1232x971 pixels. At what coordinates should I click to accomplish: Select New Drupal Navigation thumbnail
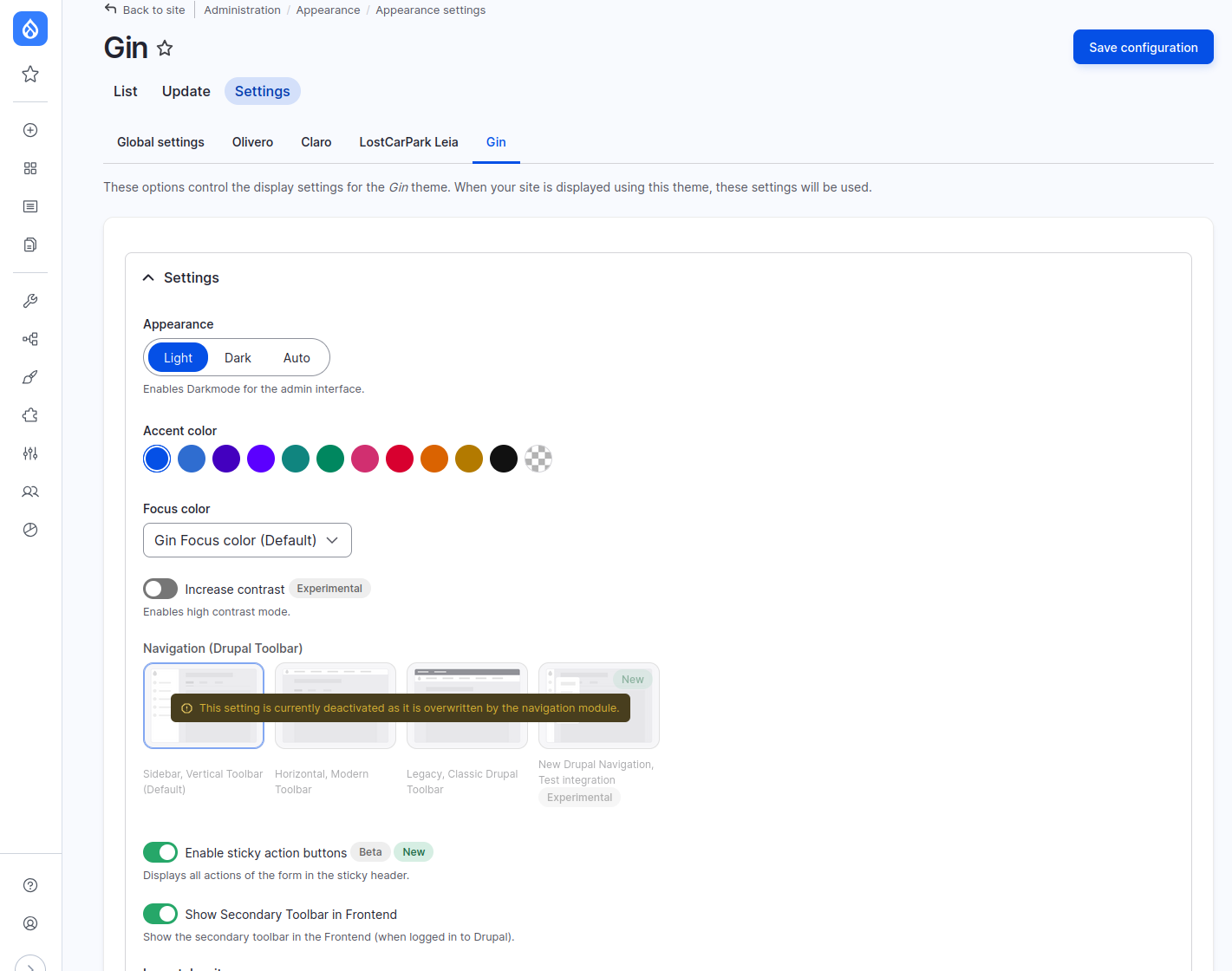pyautogui.click(x=599, y=706)
